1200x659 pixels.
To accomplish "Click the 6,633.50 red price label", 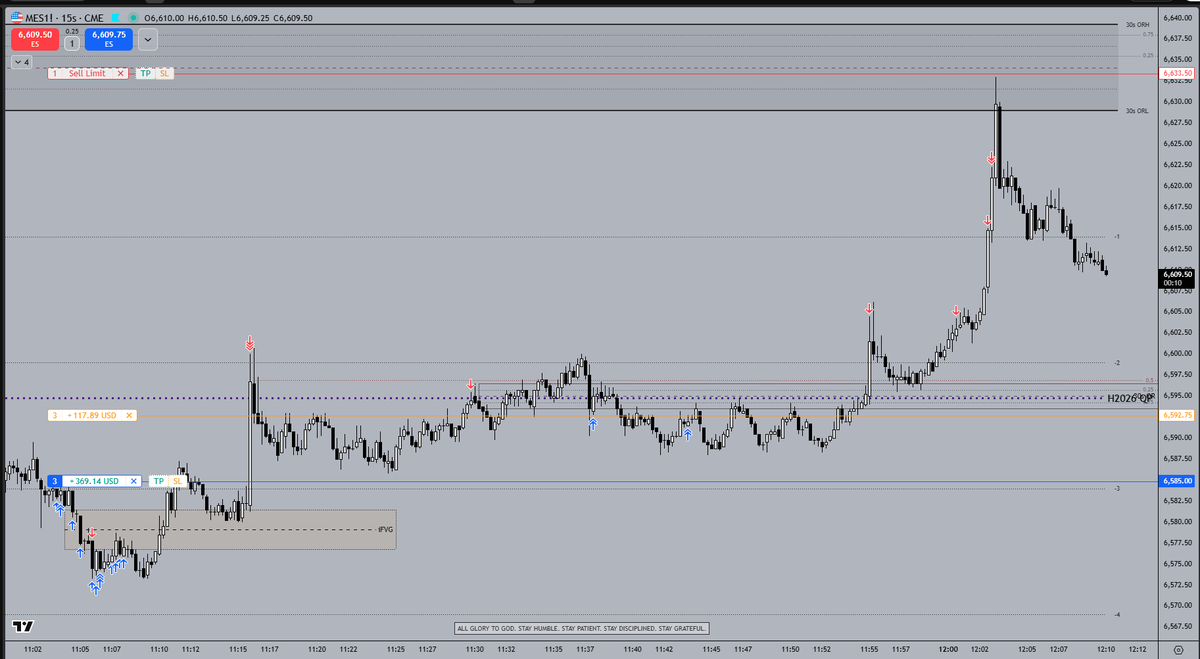I will click(1178, 73).
